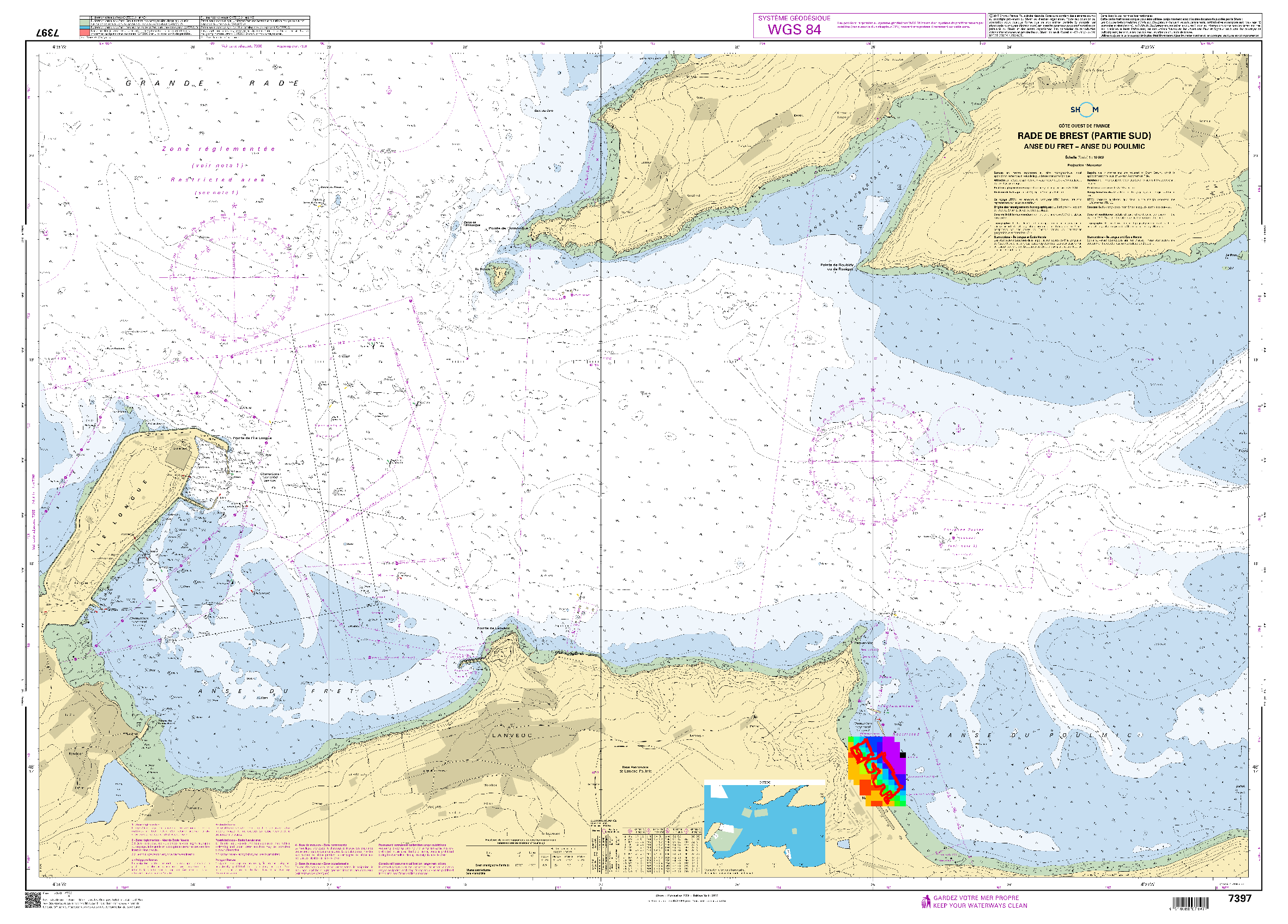1288x924 pixels.
Task: Click the small black square beside color grid
Action: tap(903, 756)
